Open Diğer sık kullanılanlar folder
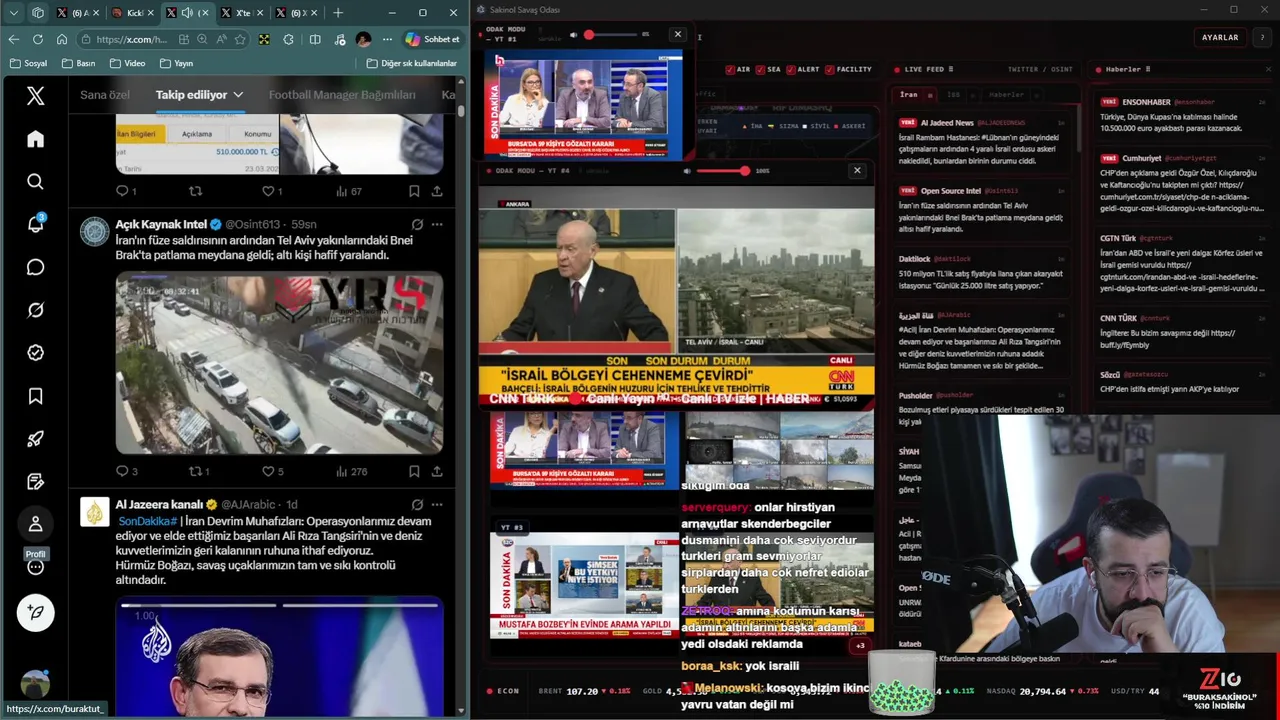The image size is (1280, 720). (412, 63)
